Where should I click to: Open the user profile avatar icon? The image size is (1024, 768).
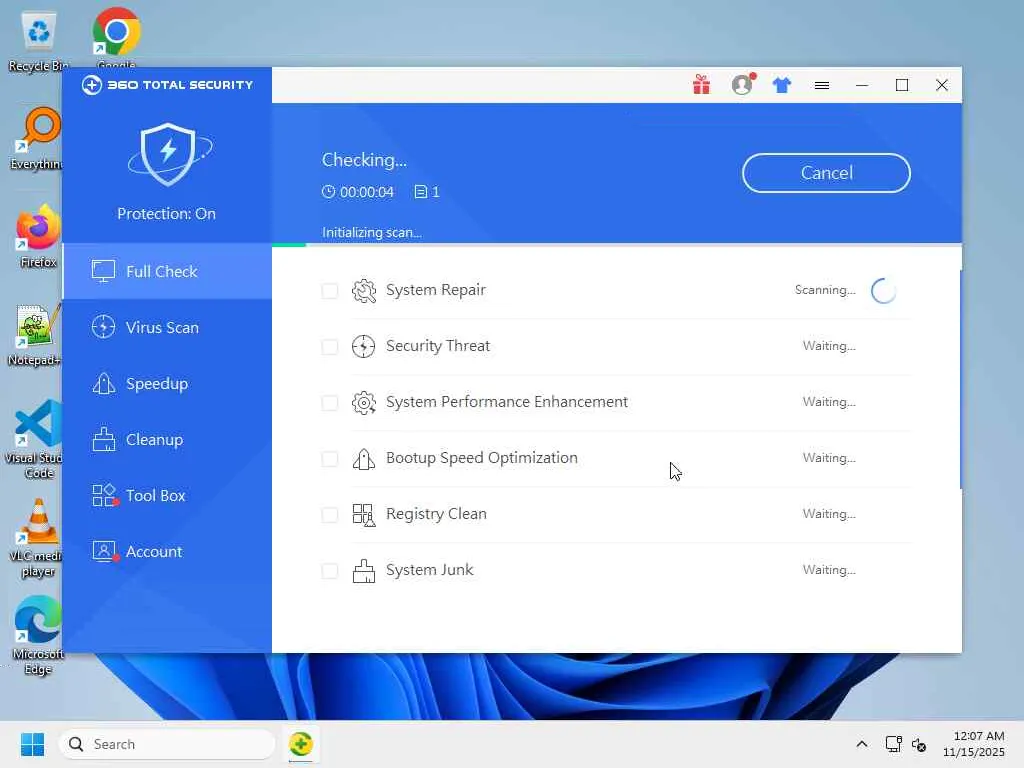743,84
